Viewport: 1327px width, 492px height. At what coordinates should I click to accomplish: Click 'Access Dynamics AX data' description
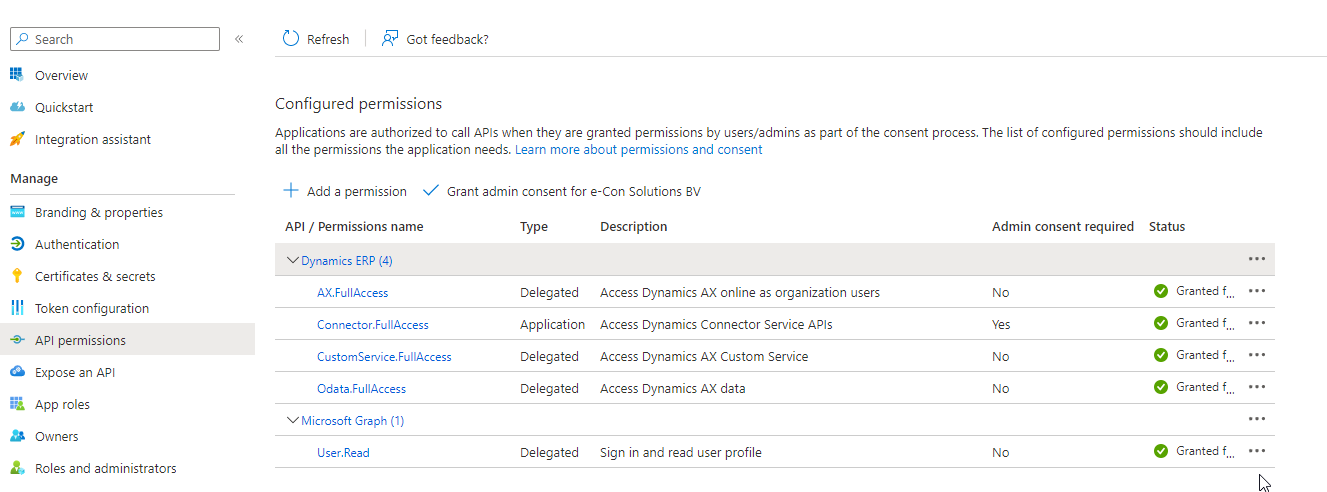[672, 389]
